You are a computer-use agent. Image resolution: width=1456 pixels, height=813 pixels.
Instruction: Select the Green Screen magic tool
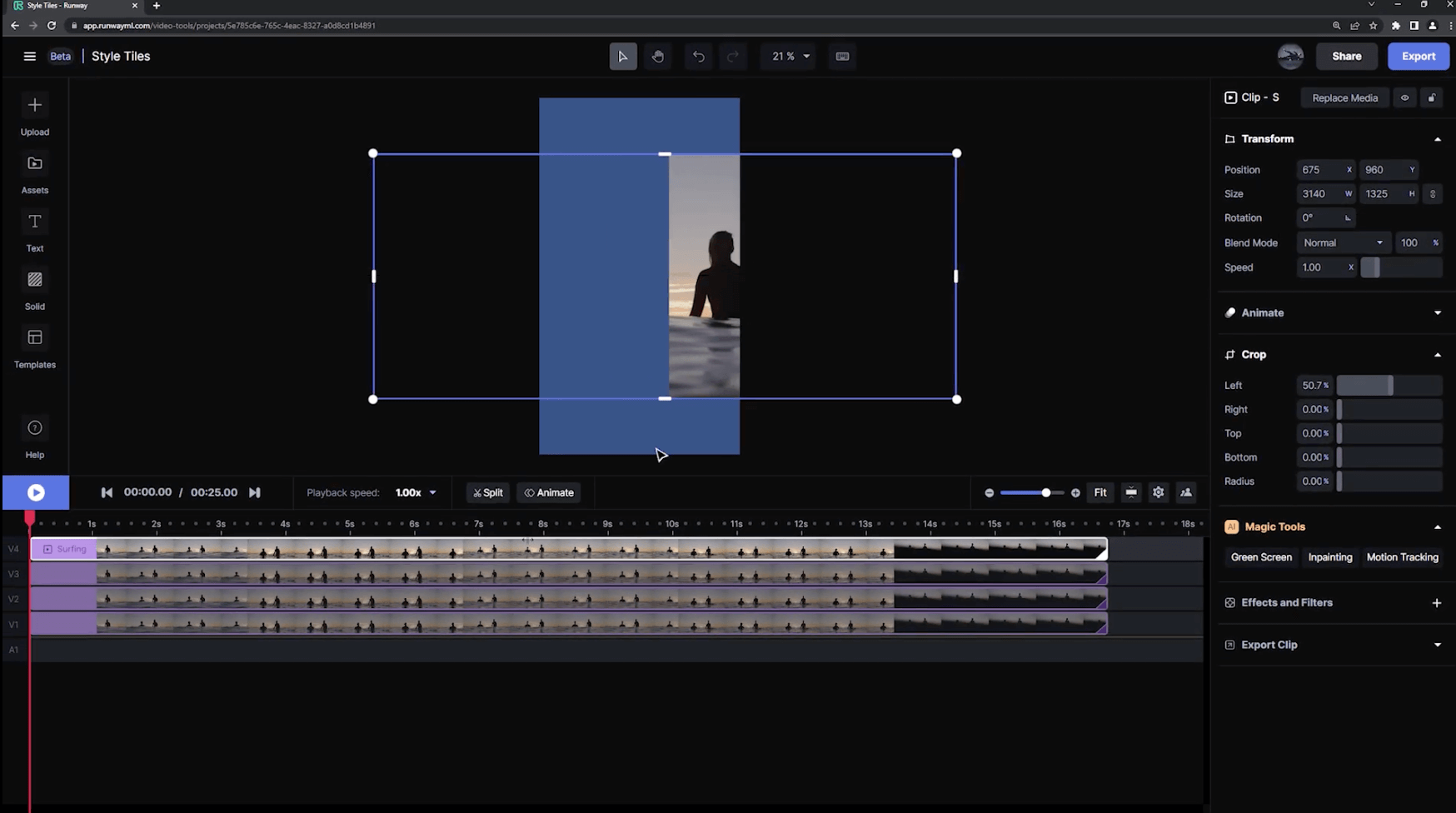[x=1261, y=557]
